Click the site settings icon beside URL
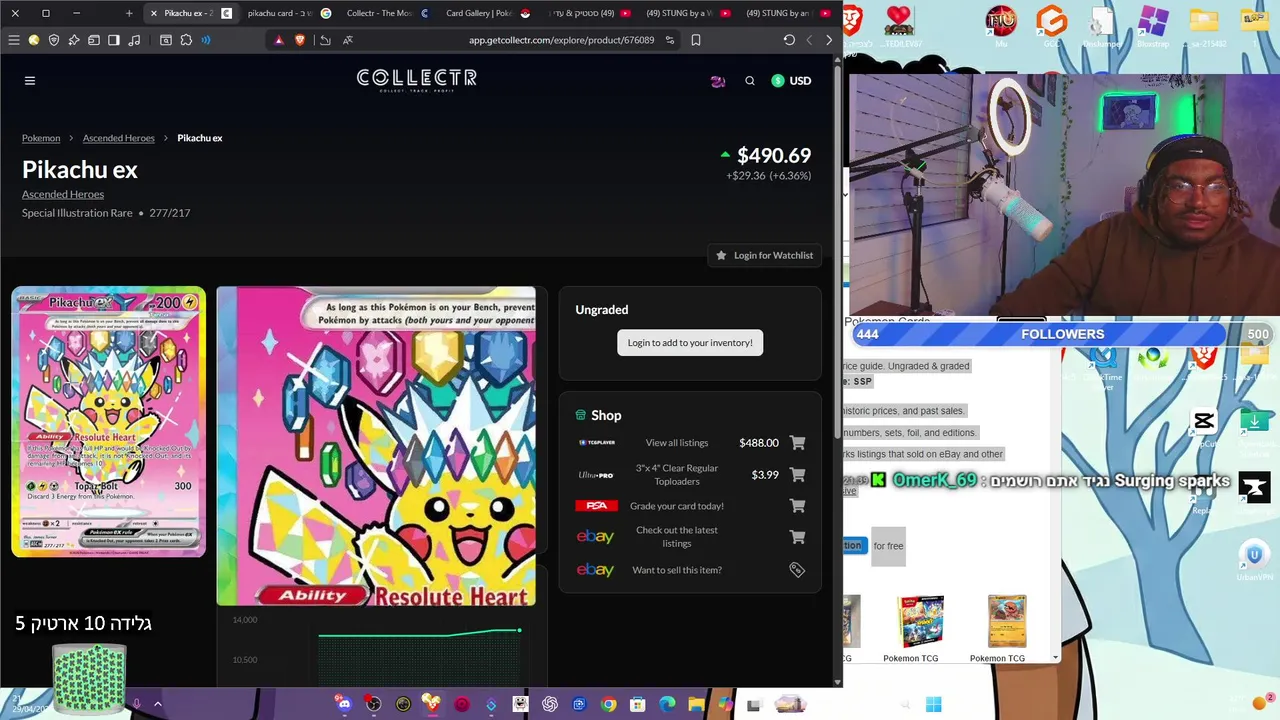 670,40
